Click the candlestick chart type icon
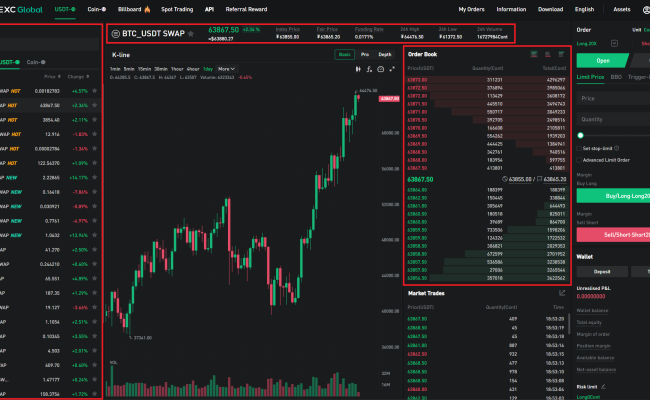The width and height of the screenshot is (650, 400). tap(357, 69)
